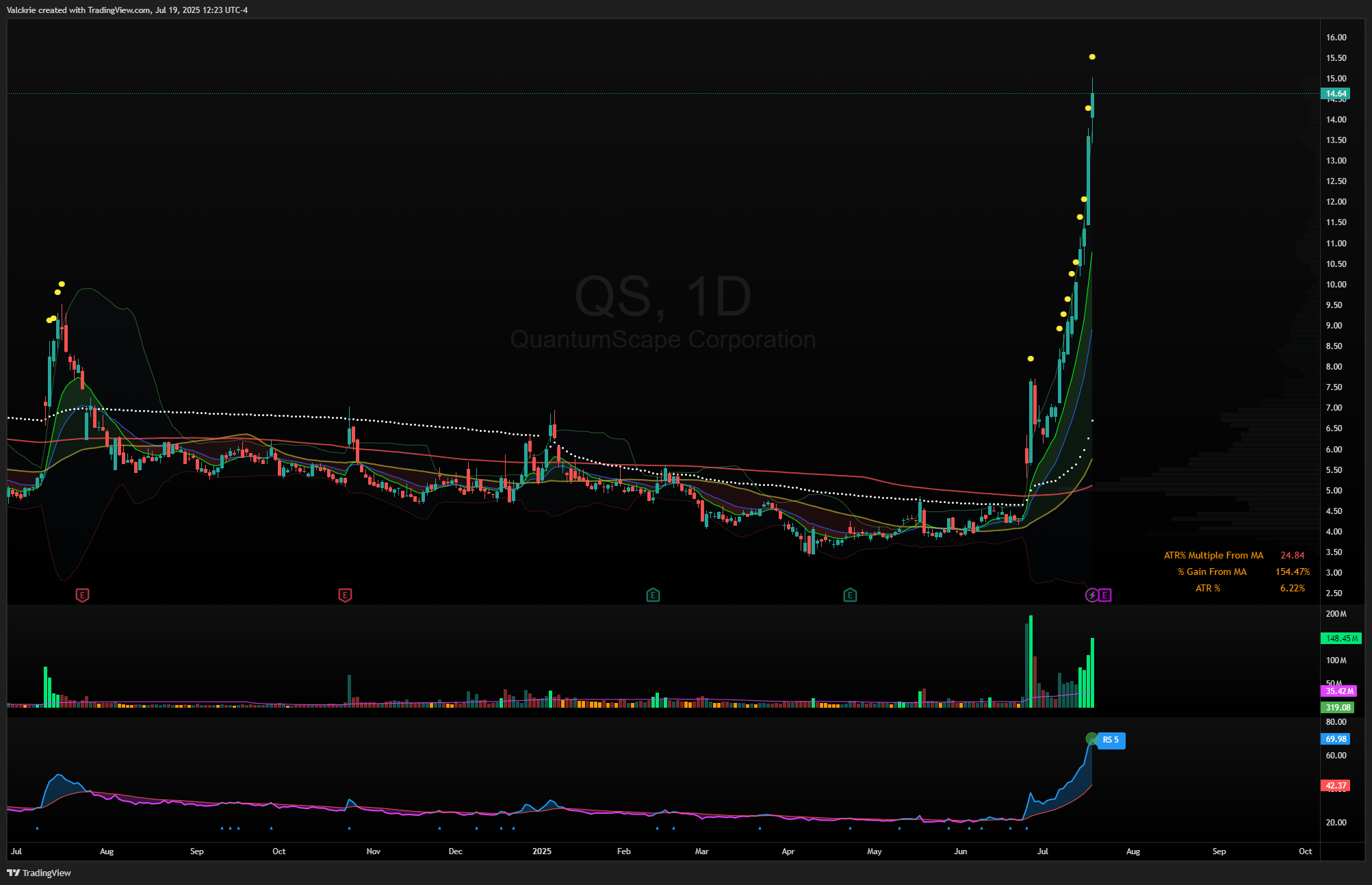Screen dimensions: 1372x885
Task: Click the green earnings E marker near late April
Action: pyautogui.click(x=850, y=595)
